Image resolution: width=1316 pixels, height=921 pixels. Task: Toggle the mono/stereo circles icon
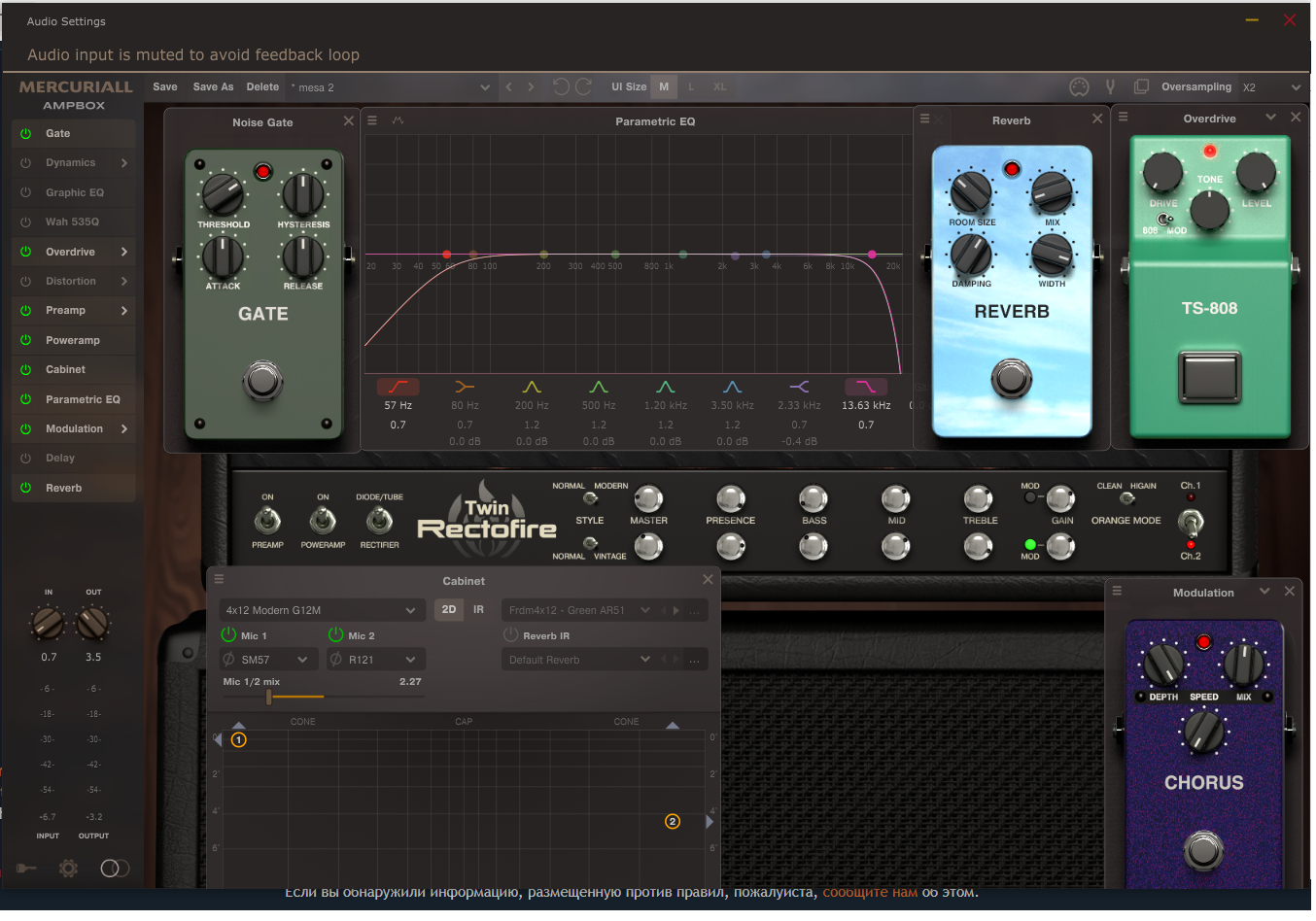(115, 869)
